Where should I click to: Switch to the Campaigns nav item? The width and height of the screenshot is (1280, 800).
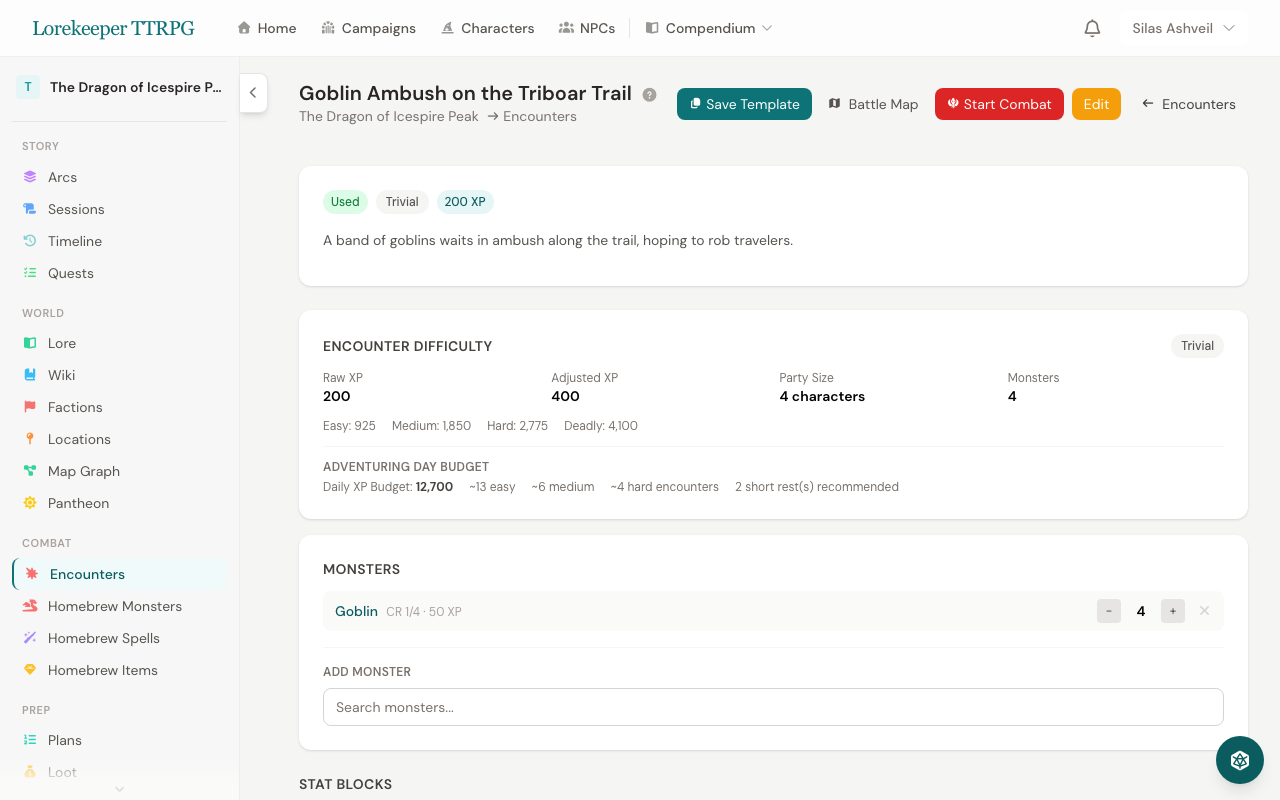(368, 28)
